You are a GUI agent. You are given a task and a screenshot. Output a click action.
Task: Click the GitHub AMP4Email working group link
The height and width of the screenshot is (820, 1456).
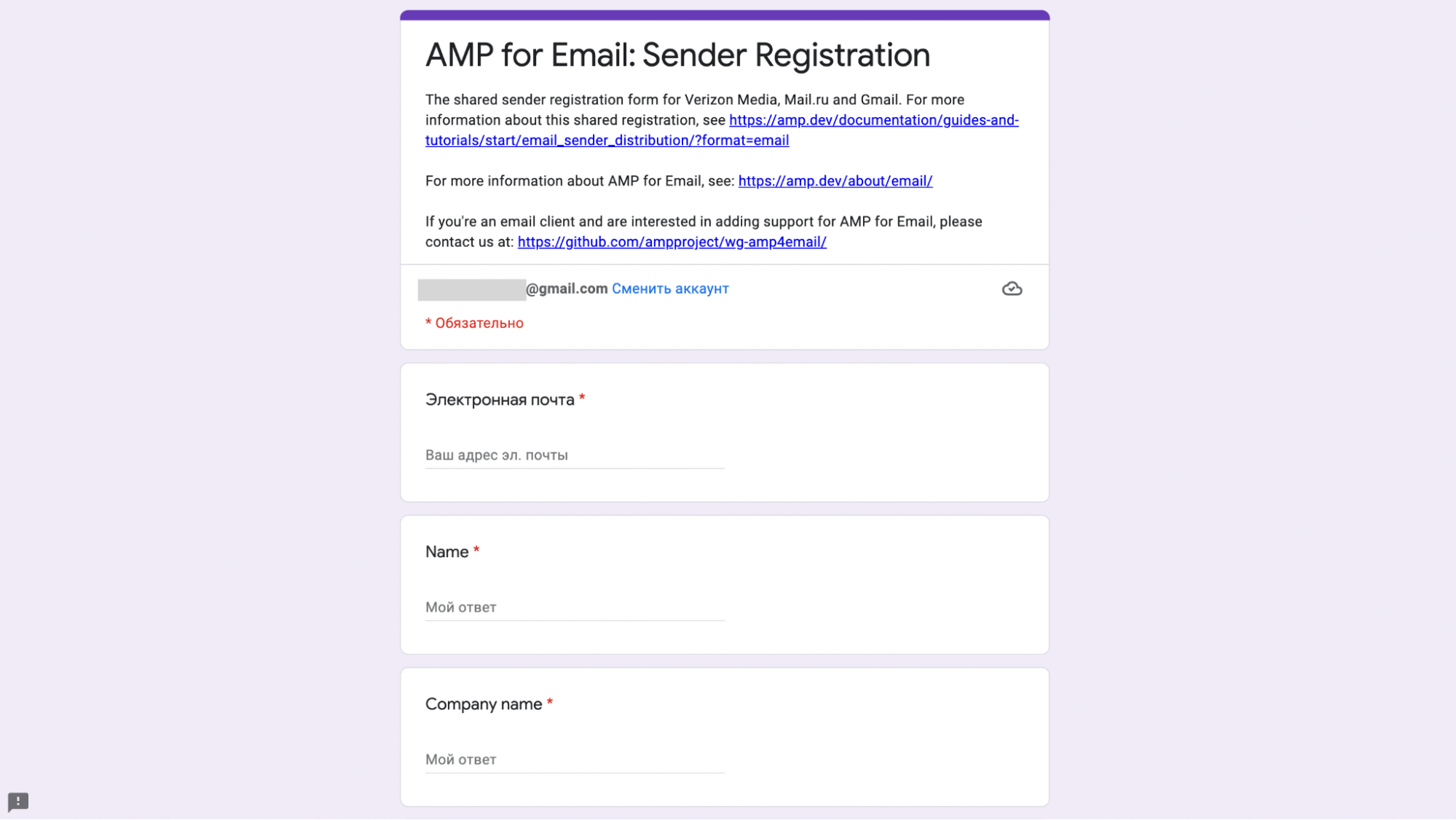tap(671, 241)
